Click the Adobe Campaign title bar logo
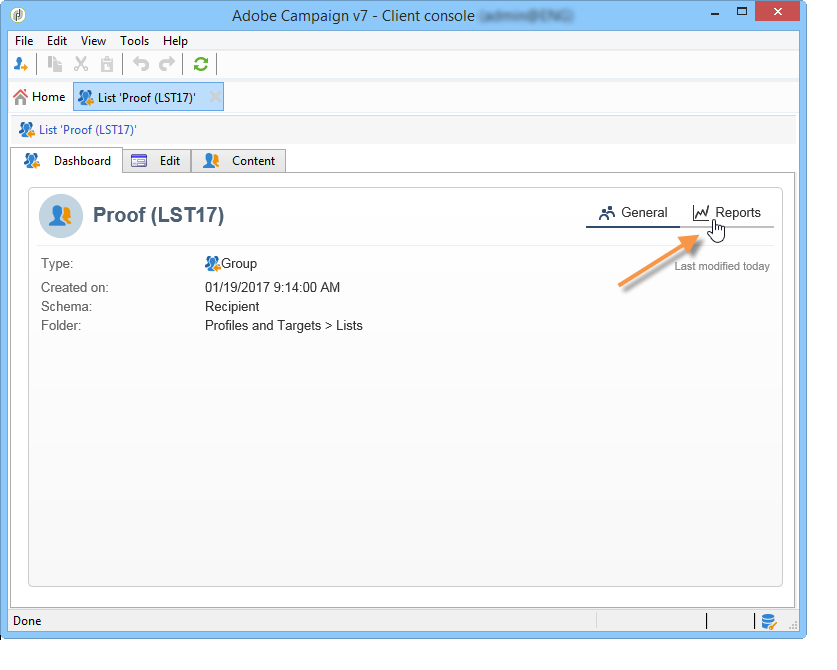The height and width of the screenshot is (670, 837). [x=18, y=15]
